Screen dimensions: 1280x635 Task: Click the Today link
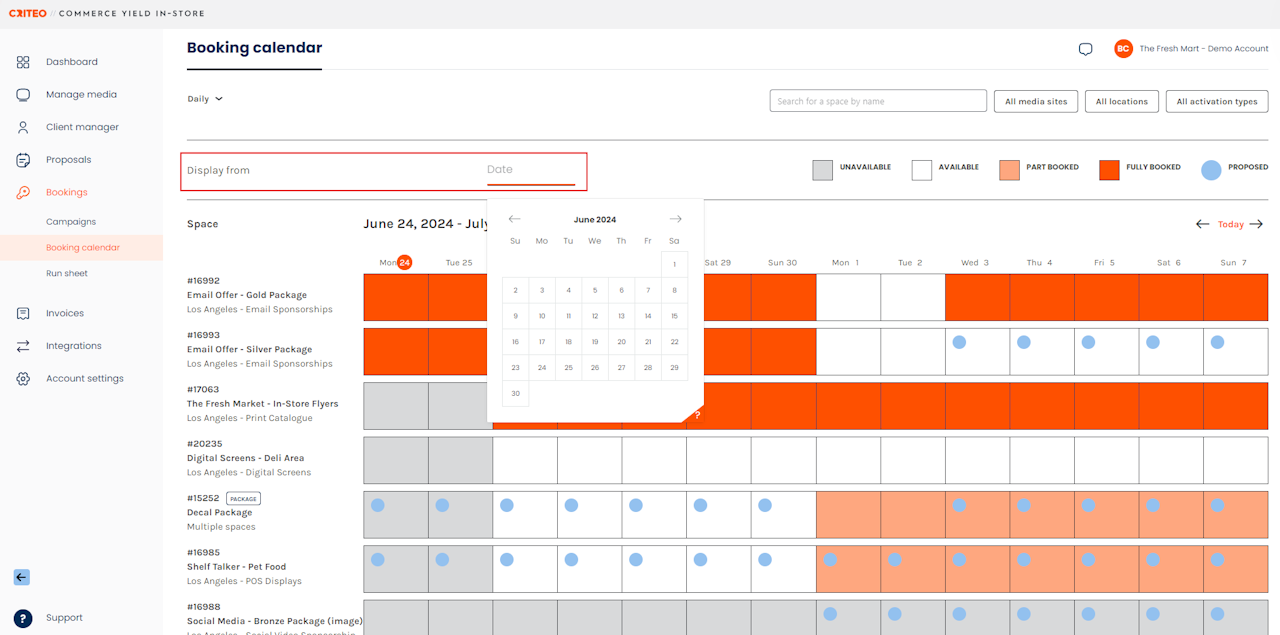(x=1230, y=224)
